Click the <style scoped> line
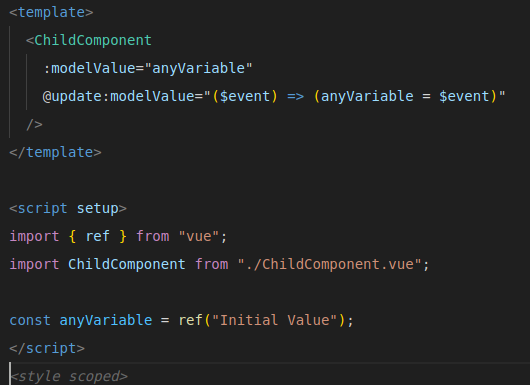 69,377
